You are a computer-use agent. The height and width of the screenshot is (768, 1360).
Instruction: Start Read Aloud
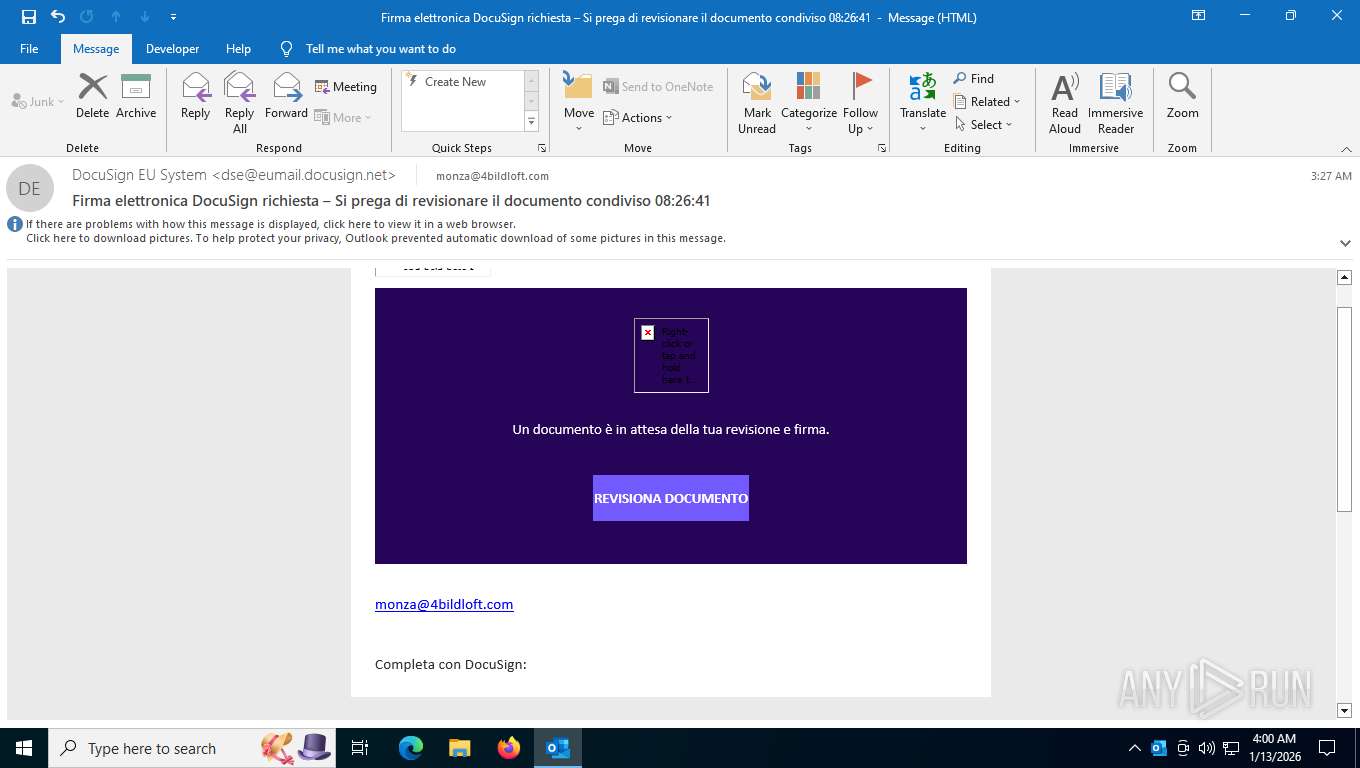coord(1065,103)
